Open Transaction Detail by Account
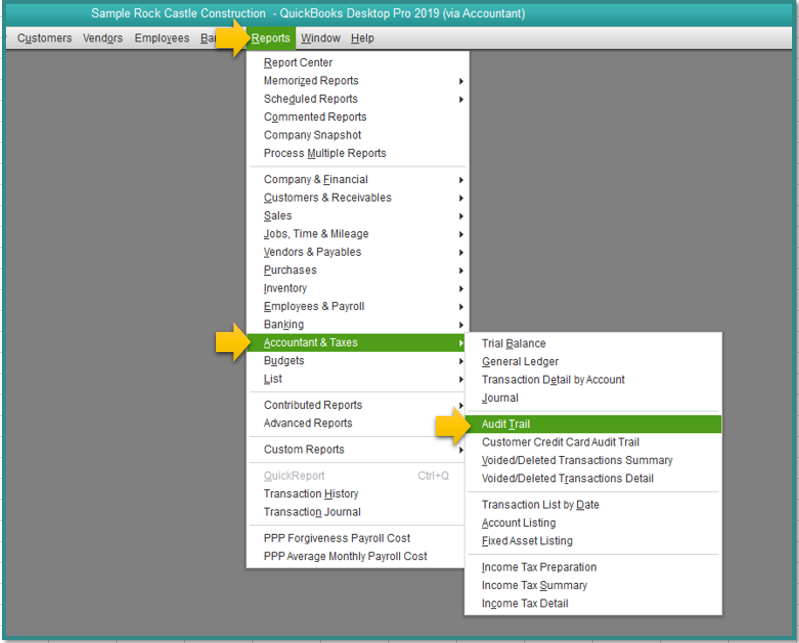 pos(594,380)
